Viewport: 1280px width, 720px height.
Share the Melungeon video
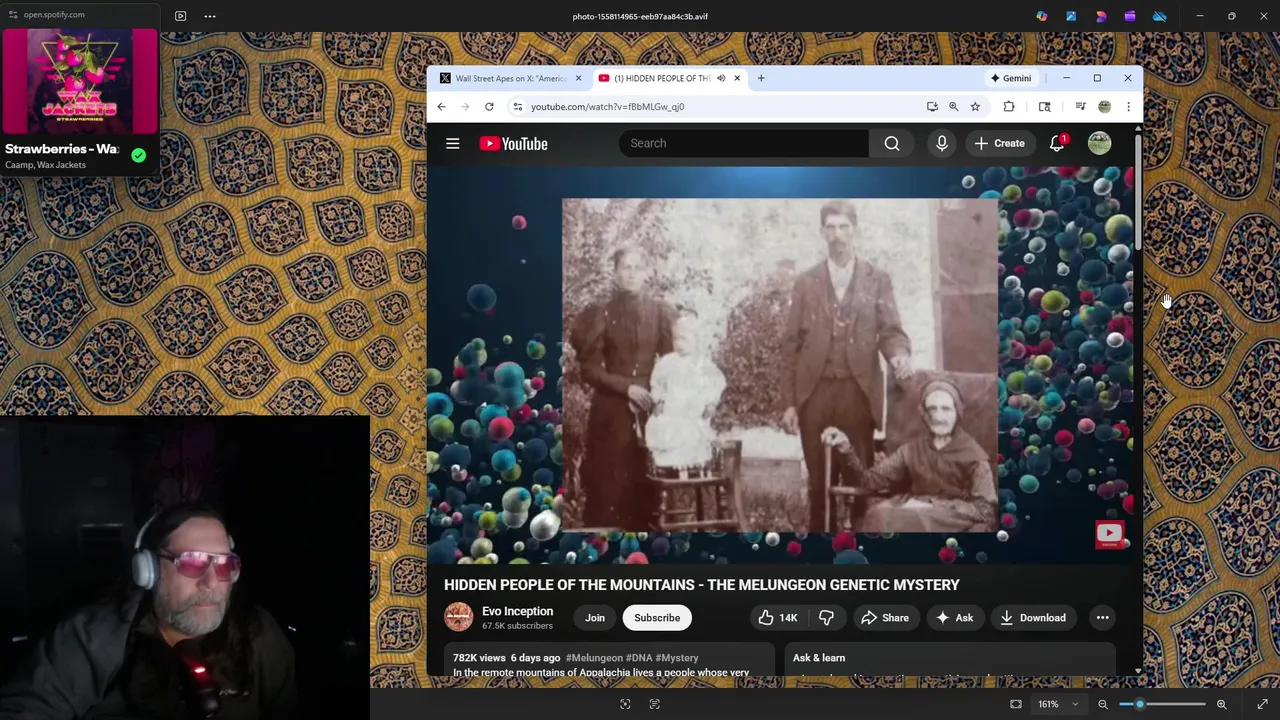pos(885,618)
